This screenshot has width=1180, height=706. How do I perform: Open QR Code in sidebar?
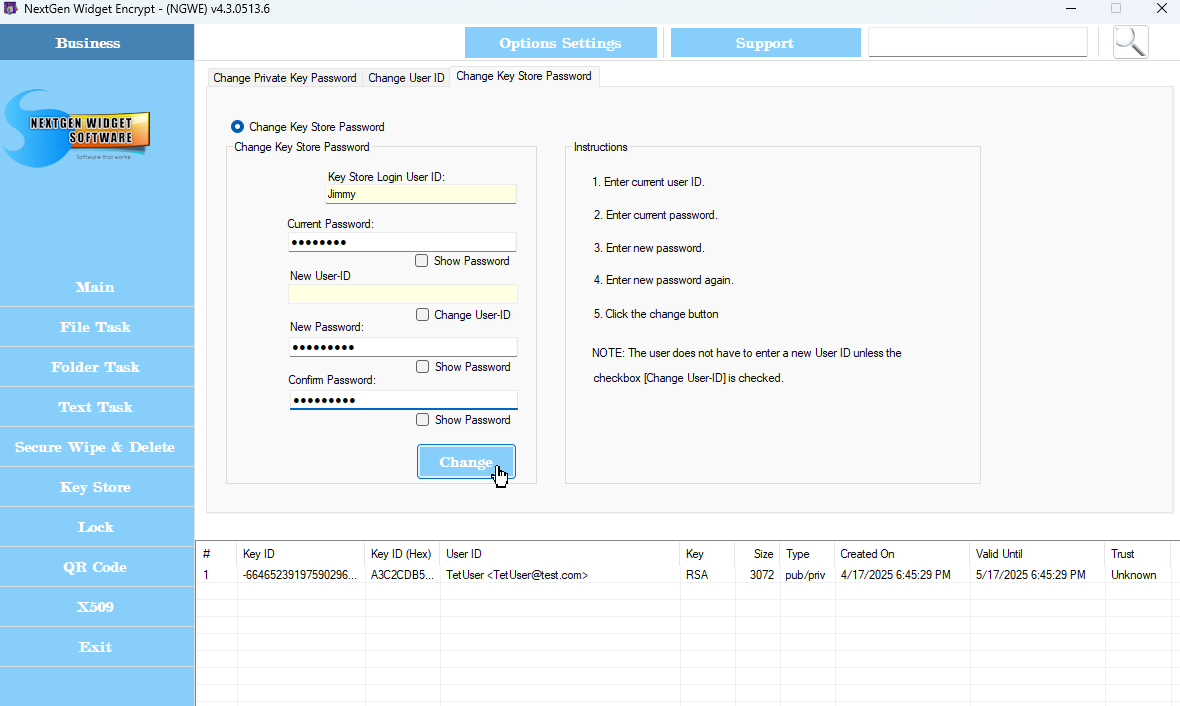tap(96, 567)
